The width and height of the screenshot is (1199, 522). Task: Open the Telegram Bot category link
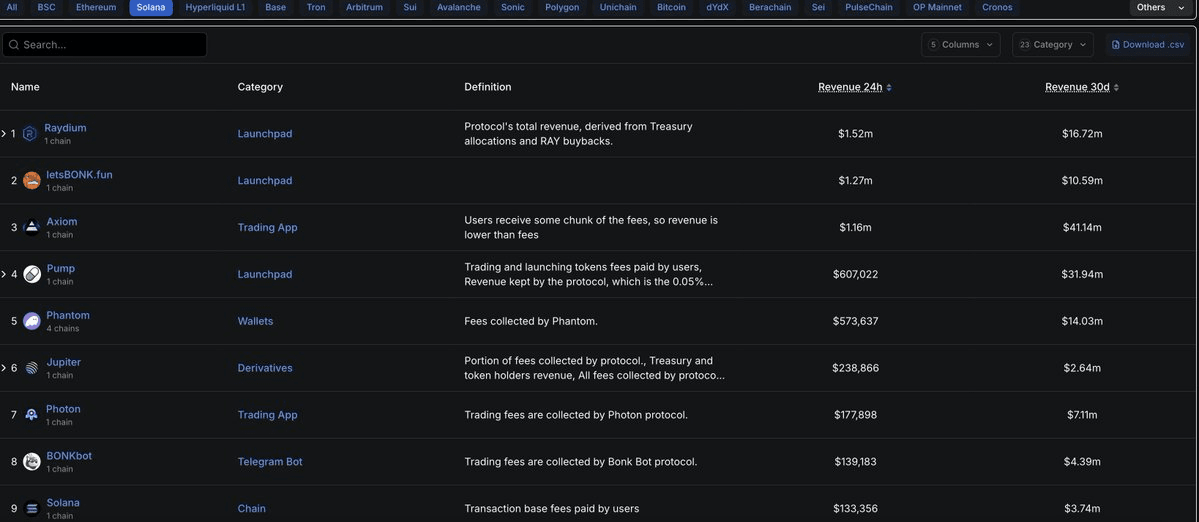coord(270,462)
